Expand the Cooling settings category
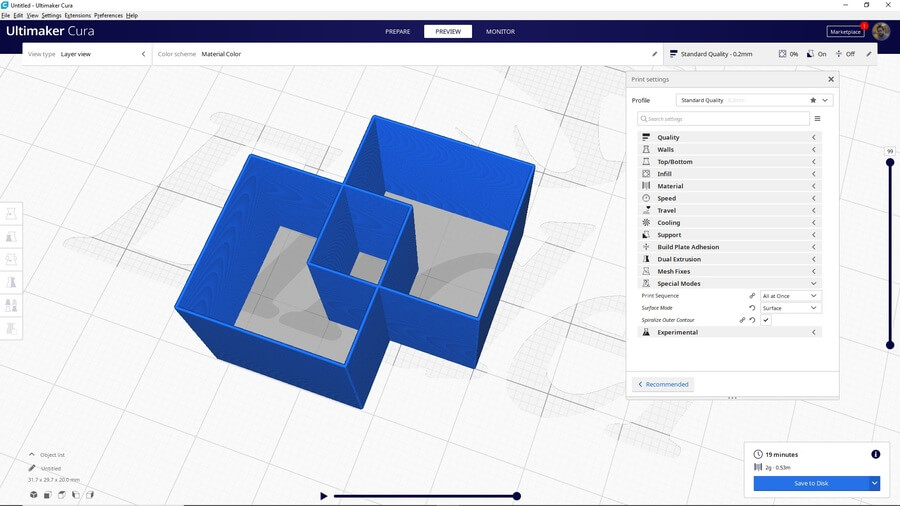 pos(730,223)
